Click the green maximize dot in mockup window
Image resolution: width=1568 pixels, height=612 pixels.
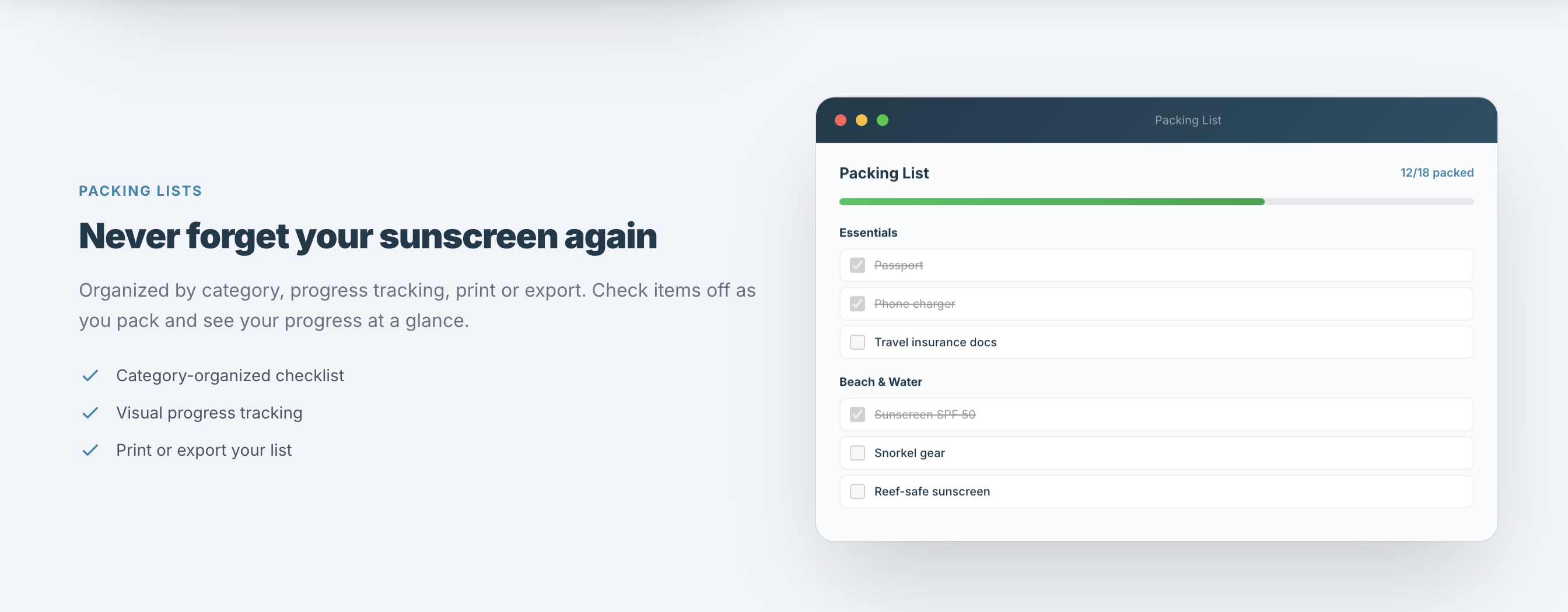883,120
